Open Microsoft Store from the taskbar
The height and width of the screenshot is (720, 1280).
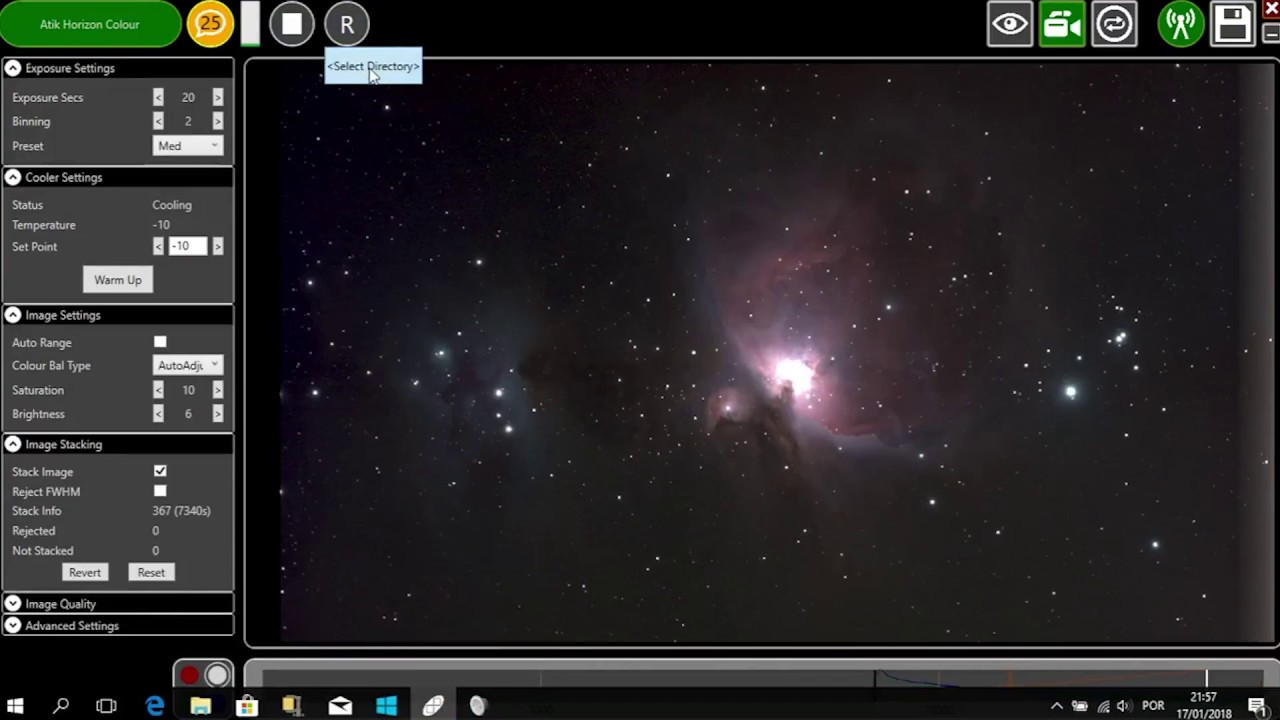tap(247, 706)
